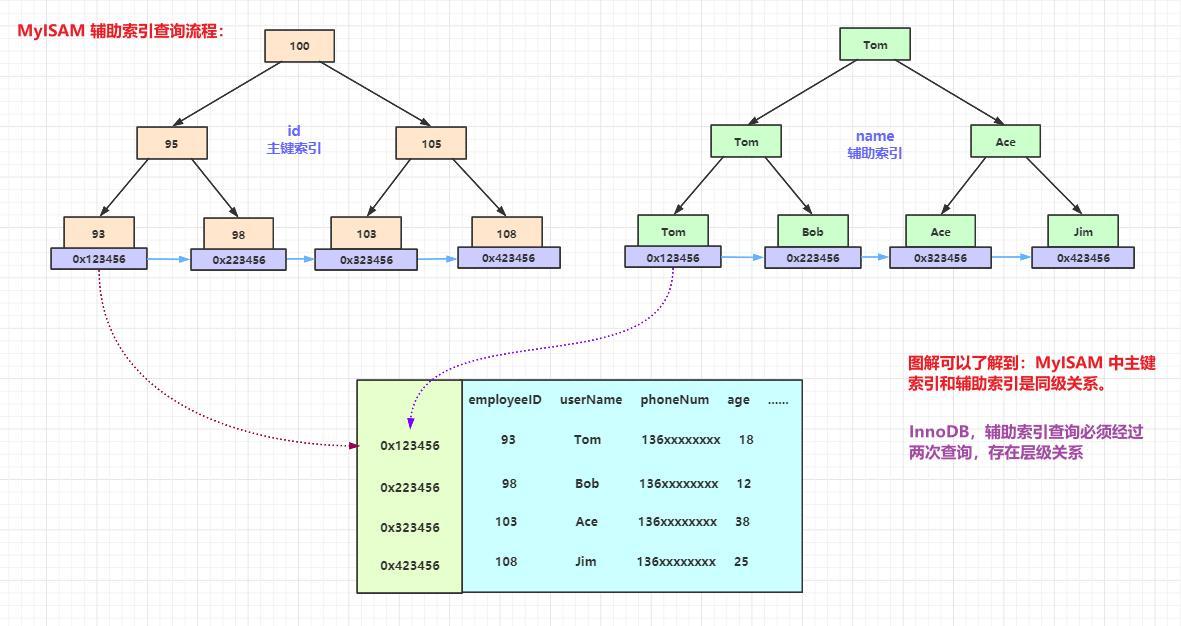Click the MyISAM 辅助索引查询流程 title
Screen dimensions: 1181x626
[119, 31]
